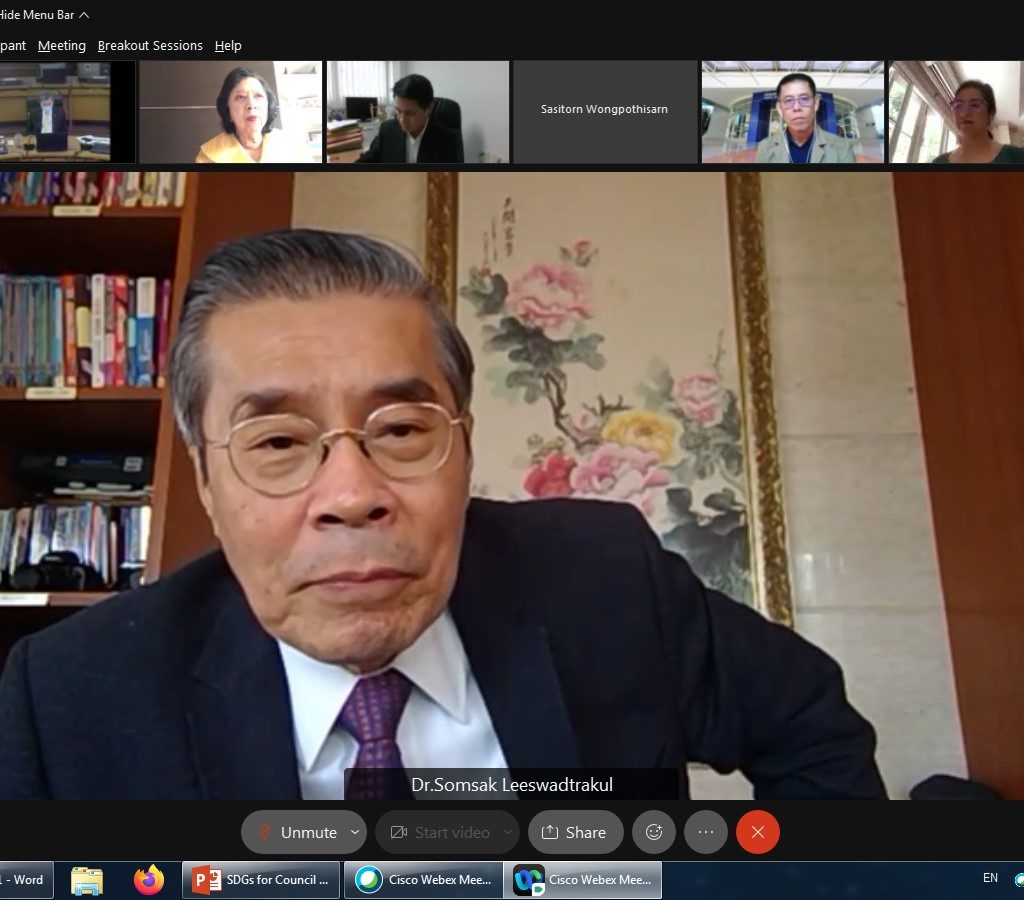Open File Explorer from the taskbar
The width and height of the screenshot is (1024, 900).
click(87, 880)
